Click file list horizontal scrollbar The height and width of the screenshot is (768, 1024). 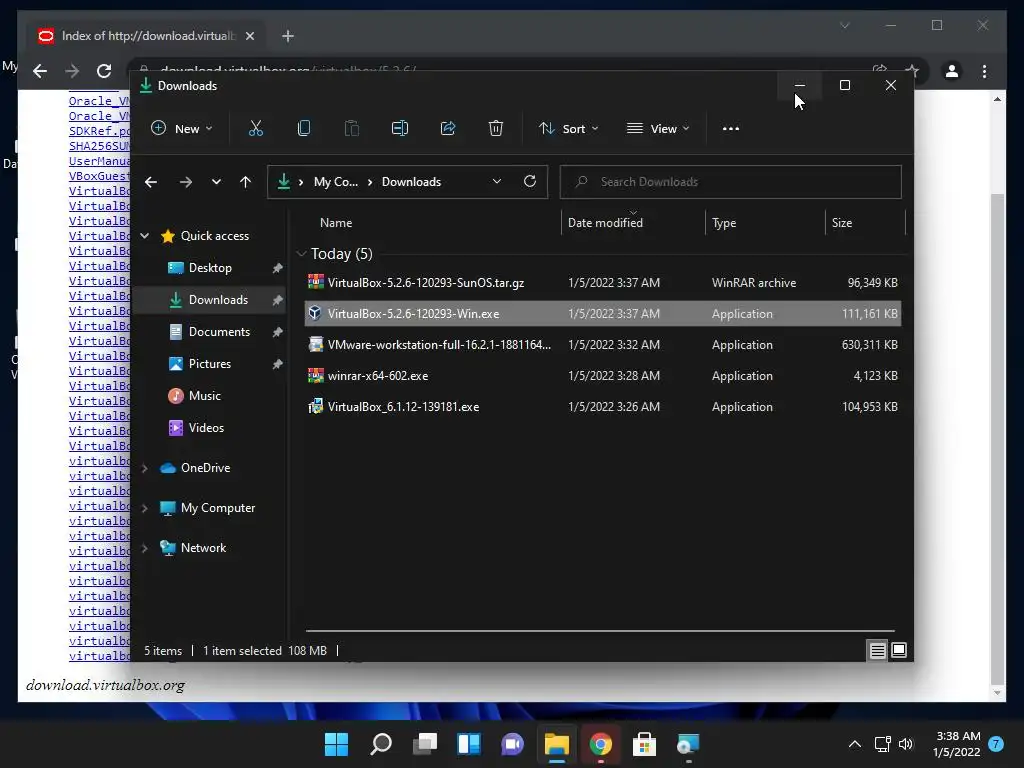(x=600, y=631)
